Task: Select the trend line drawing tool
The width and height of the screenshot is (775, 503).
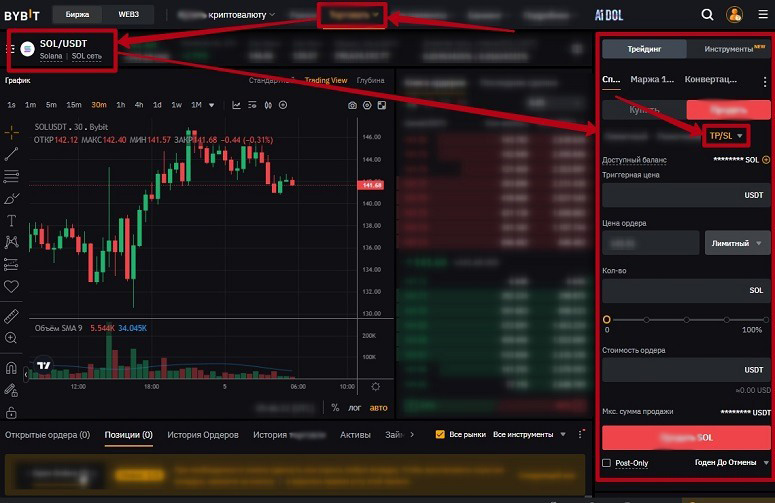Action: [11, 154]
